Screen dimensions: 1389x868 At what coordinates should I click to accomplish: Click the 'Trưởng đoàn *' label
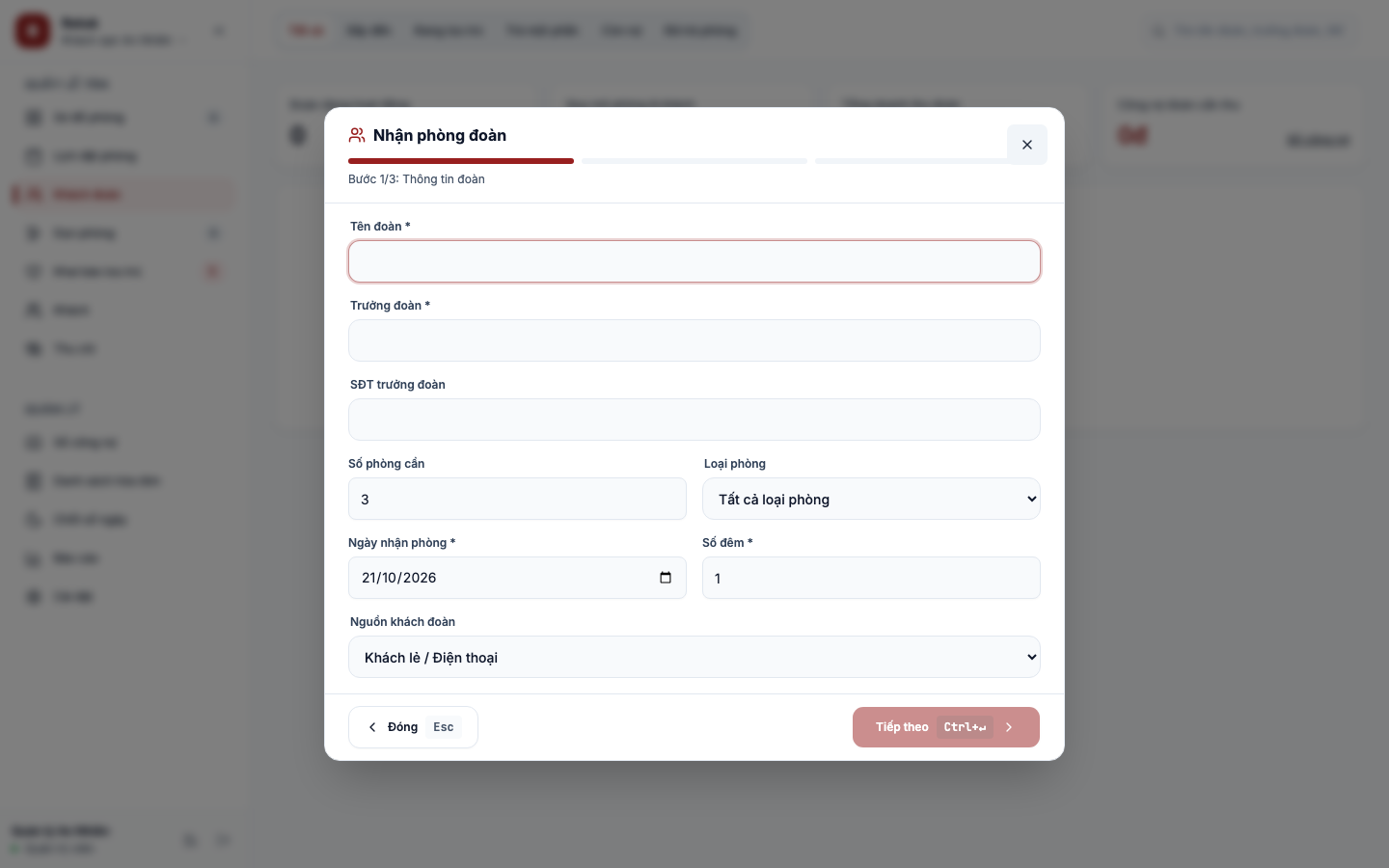[x=390, y=306]
